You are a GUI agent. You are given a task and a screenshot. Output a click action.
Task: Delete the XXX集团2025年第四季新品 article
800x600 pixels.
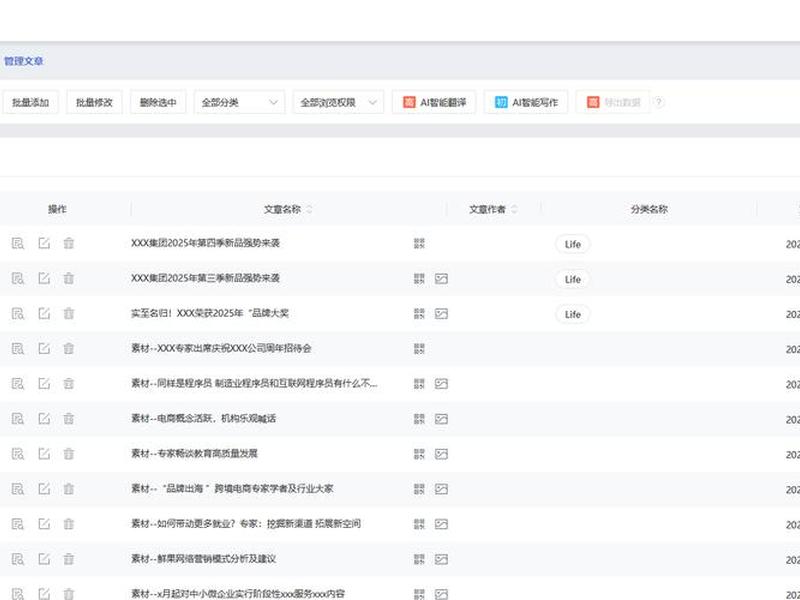coord(68,243)
